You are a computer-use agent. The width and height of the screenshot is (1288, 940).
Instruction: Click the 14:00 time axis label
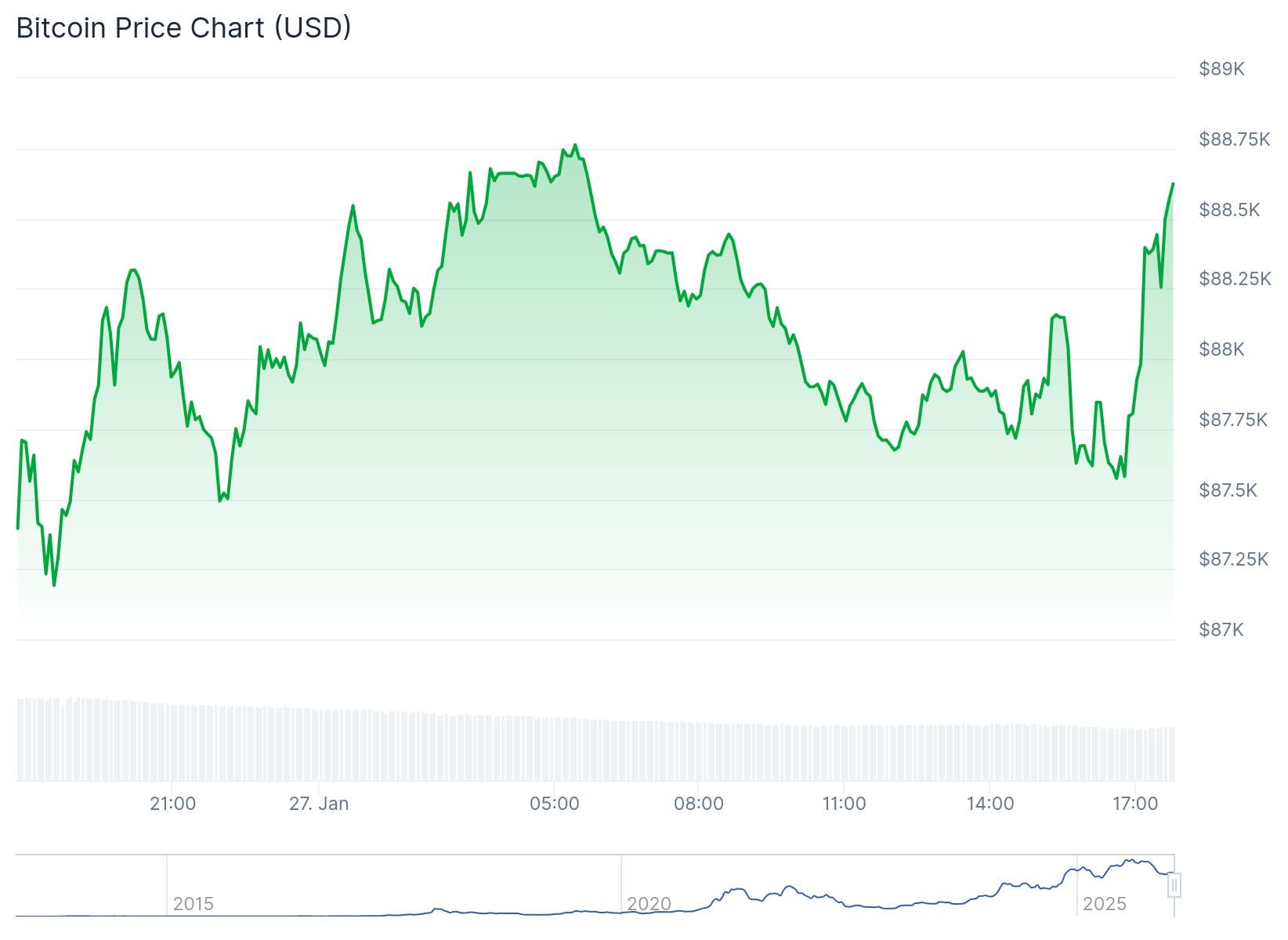click(x=990, y=804)
